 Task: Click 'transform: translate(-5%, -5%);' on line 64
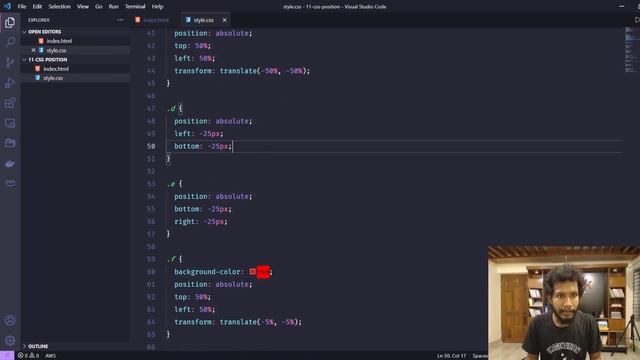238,322
